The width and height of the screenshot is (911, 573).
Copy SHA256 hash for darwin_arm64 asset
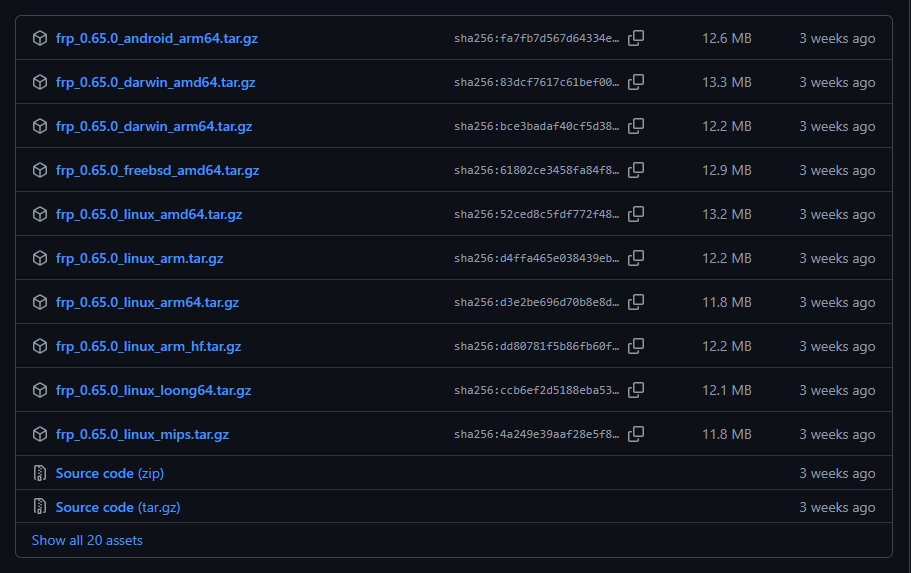click(636, 126)
